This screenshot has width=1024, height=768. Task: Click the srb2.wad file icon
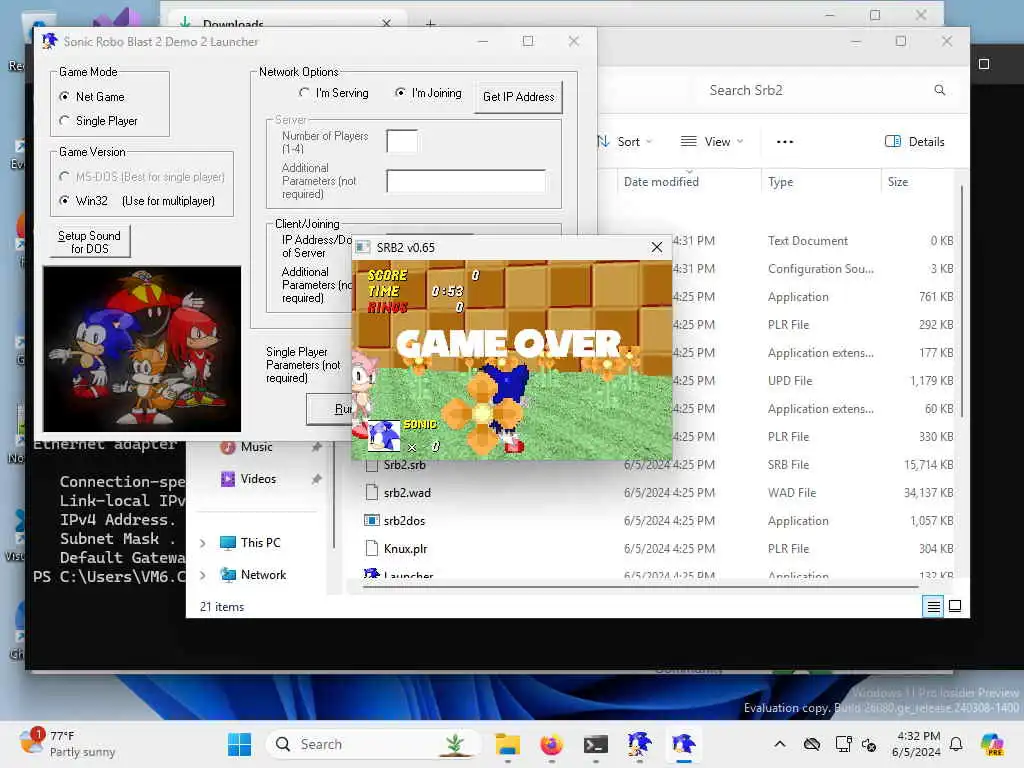click(x=372, y=493)
